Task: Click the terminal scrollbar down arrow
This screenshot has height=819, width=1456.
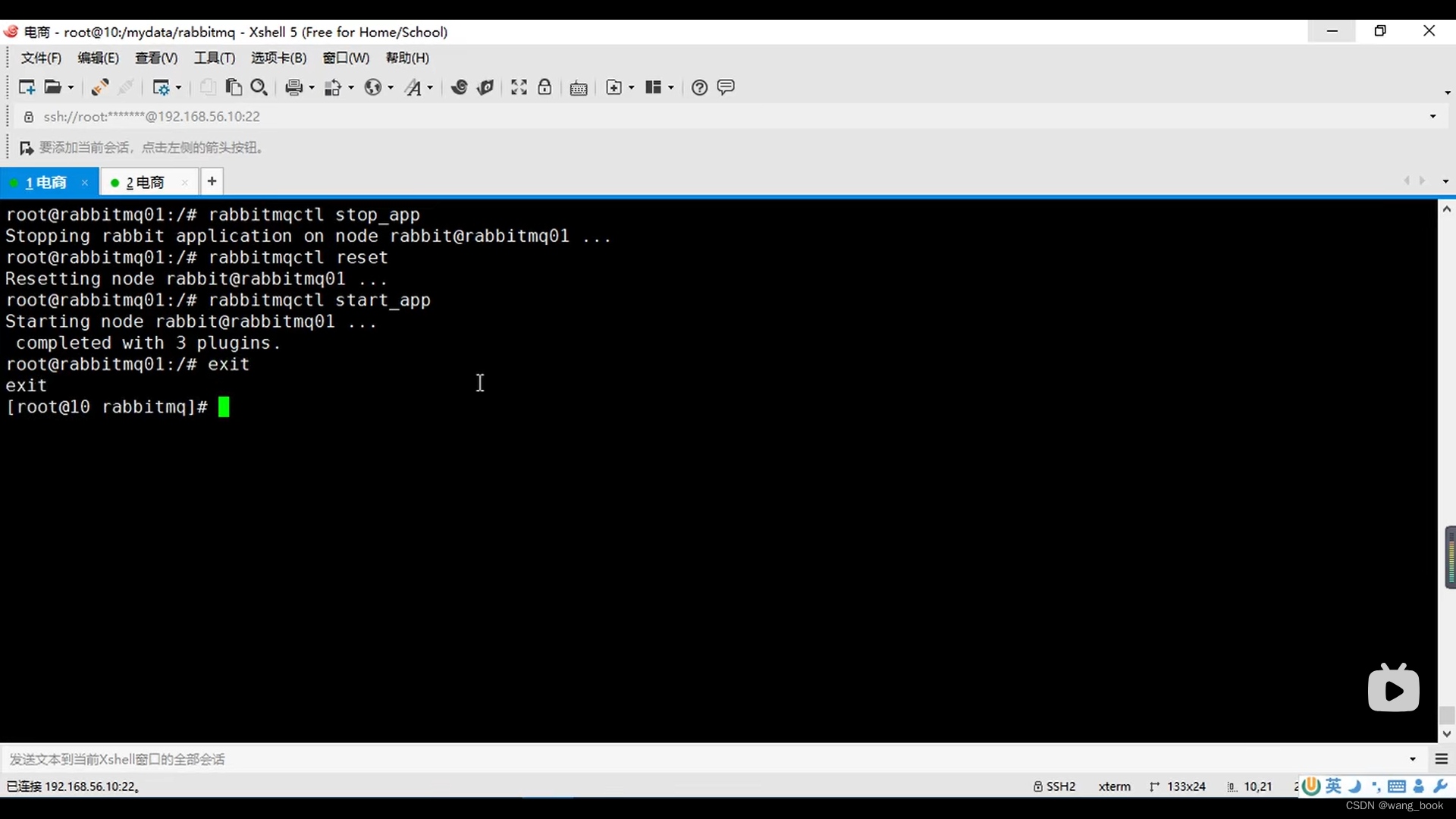Action: pos(1447,734)
